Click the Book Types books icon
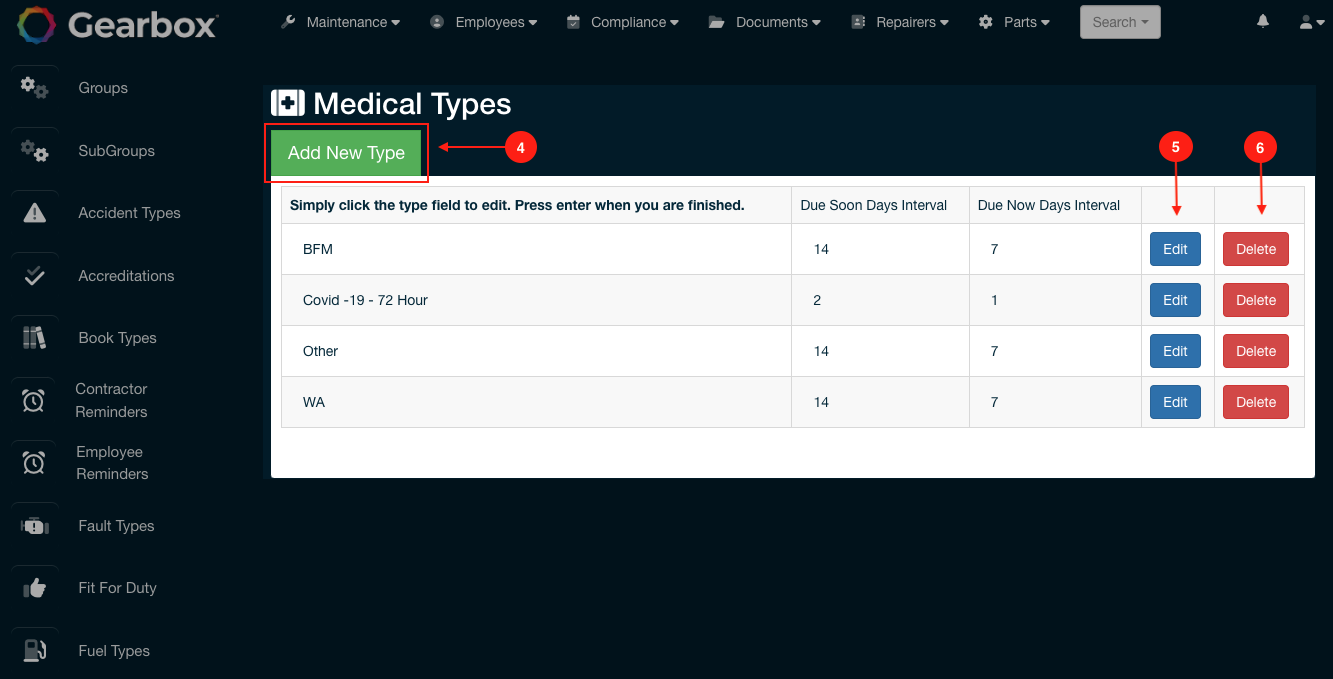 click(x=34, y=338)
